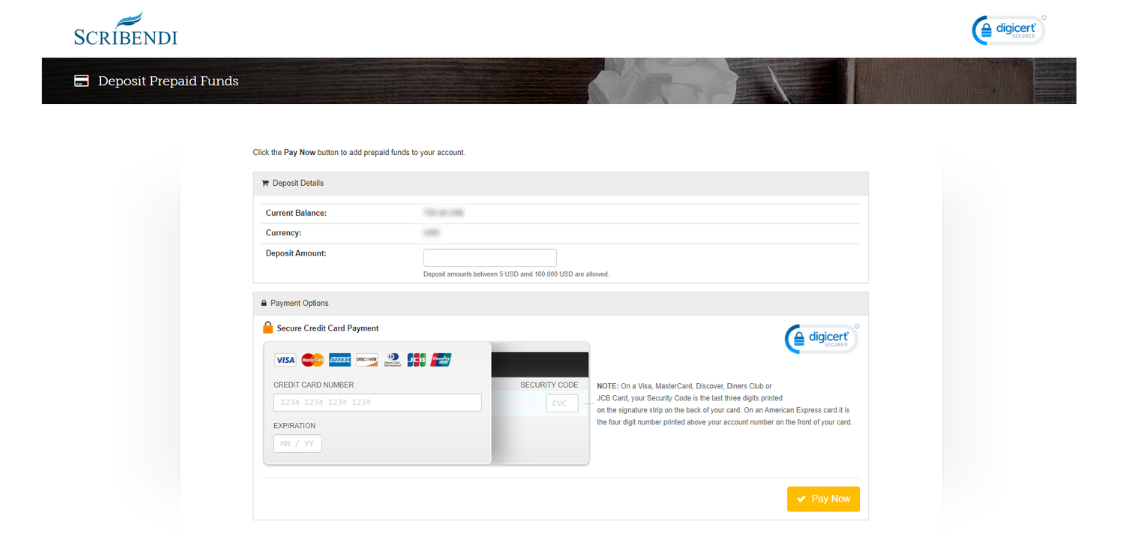Viewport: 1131px width, 539px height.
Task: Focus the Deposit Amount field
Action: (490, 258)
